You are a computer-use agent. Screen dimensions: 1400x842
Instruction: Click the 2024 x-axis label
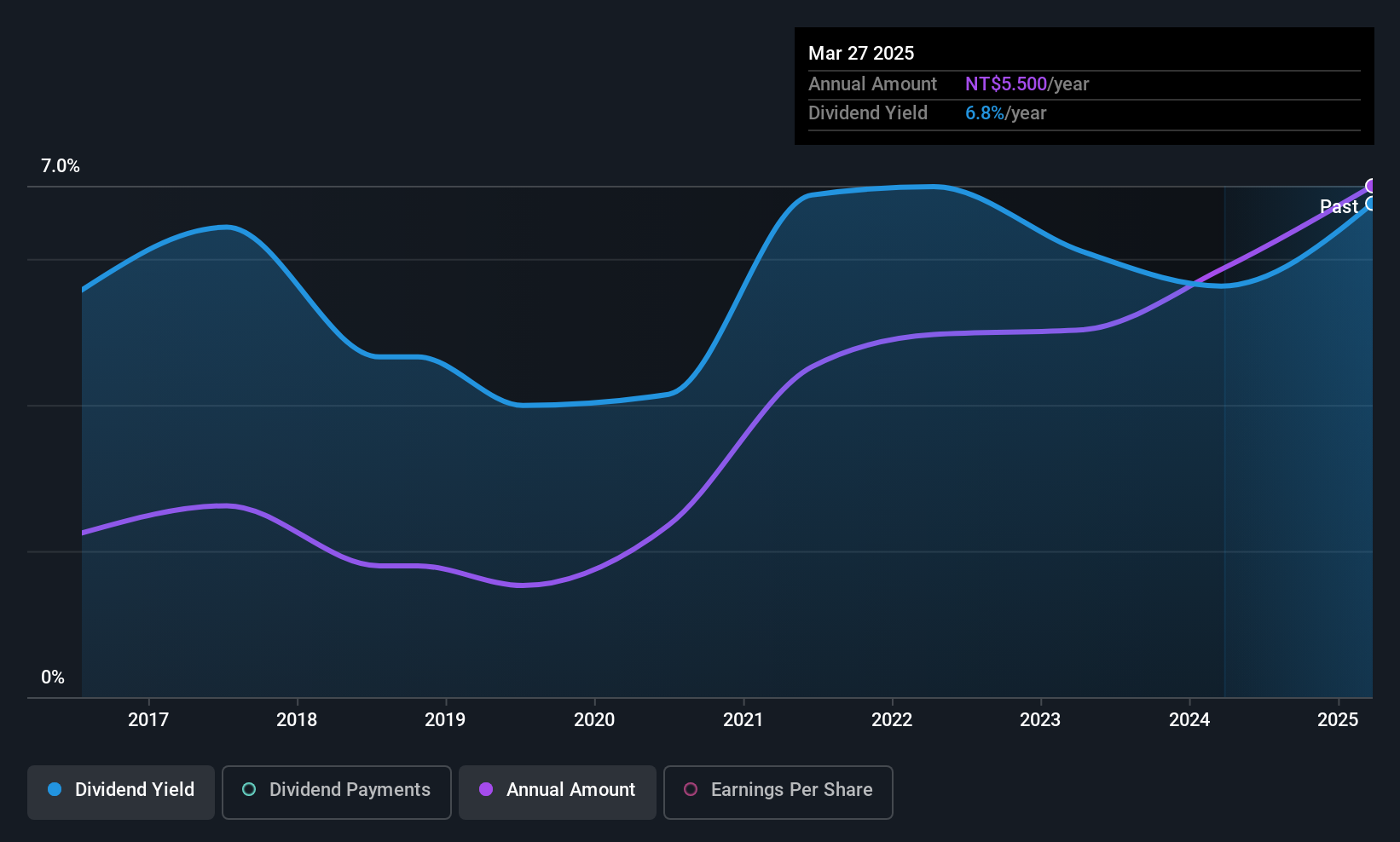[x=1189, y=720]
